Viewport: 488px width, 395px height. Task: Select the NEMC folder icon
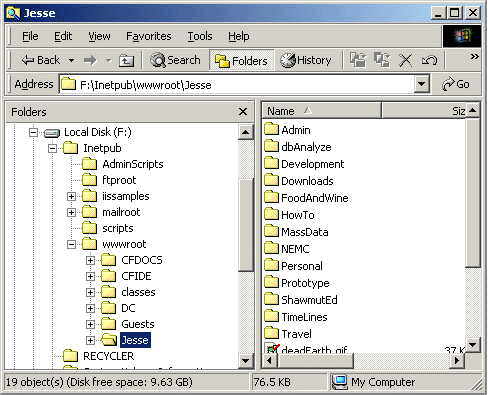271,248
